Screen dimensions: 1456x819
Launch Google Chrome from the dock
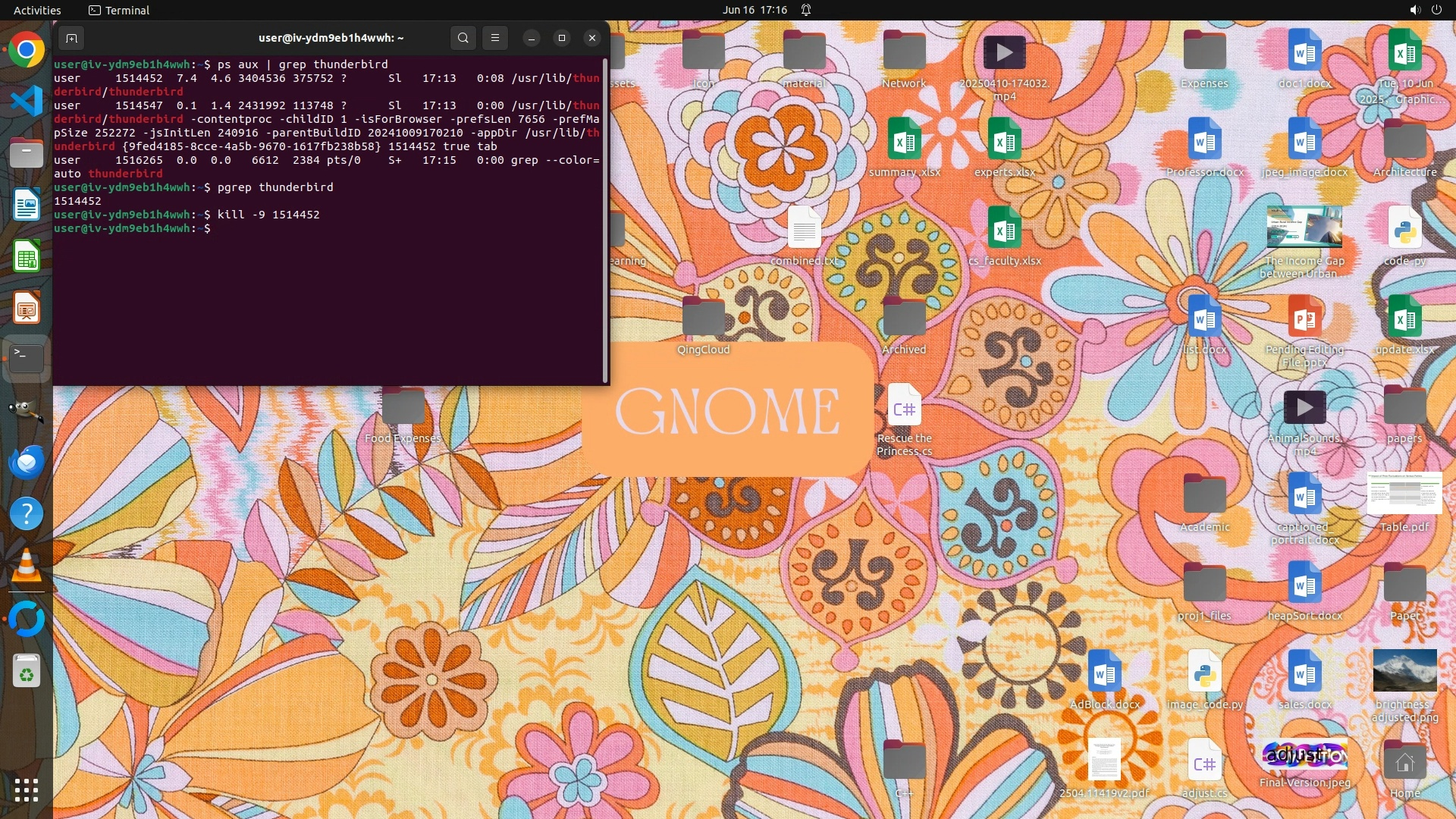pos(27,50)
